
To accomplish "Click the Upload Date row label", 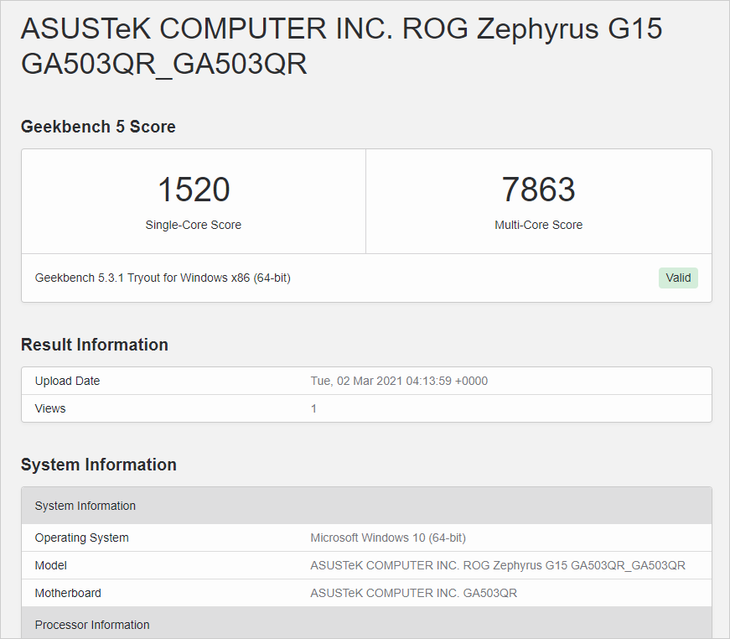I will point(67,381).
